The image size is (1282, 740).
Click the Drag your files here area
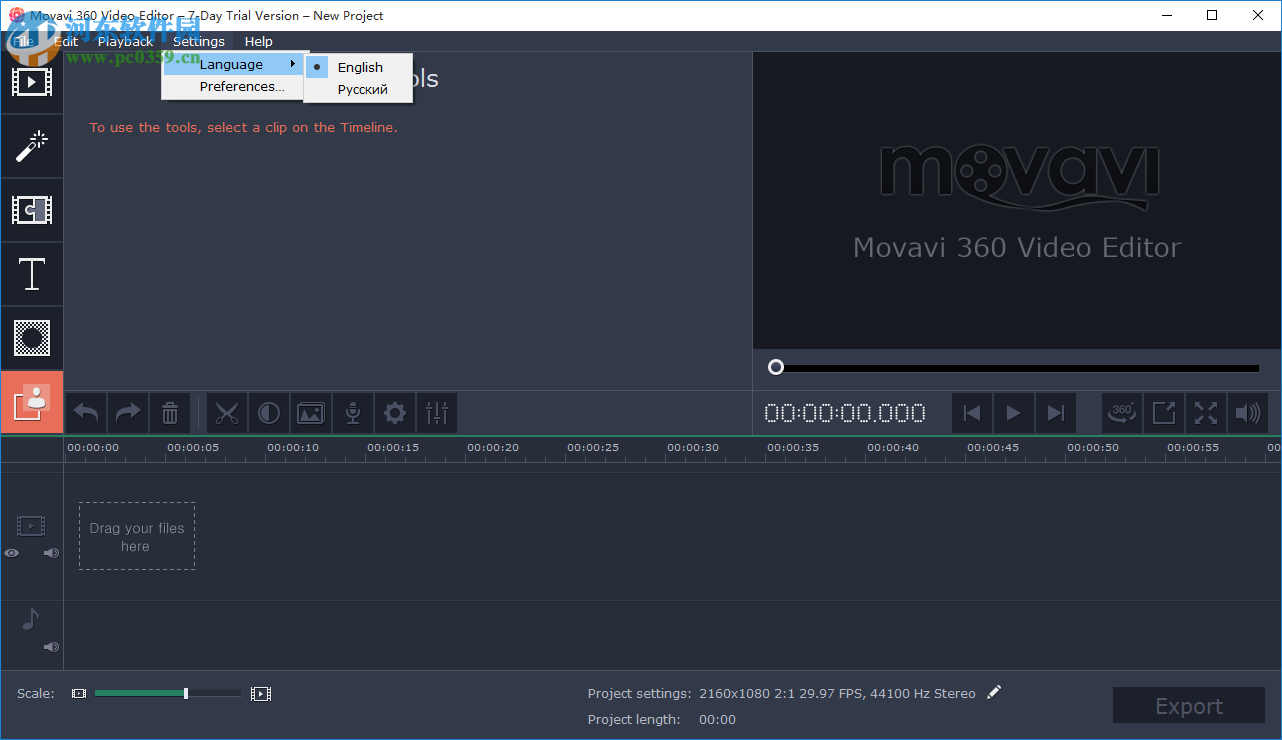coord(137,535)
